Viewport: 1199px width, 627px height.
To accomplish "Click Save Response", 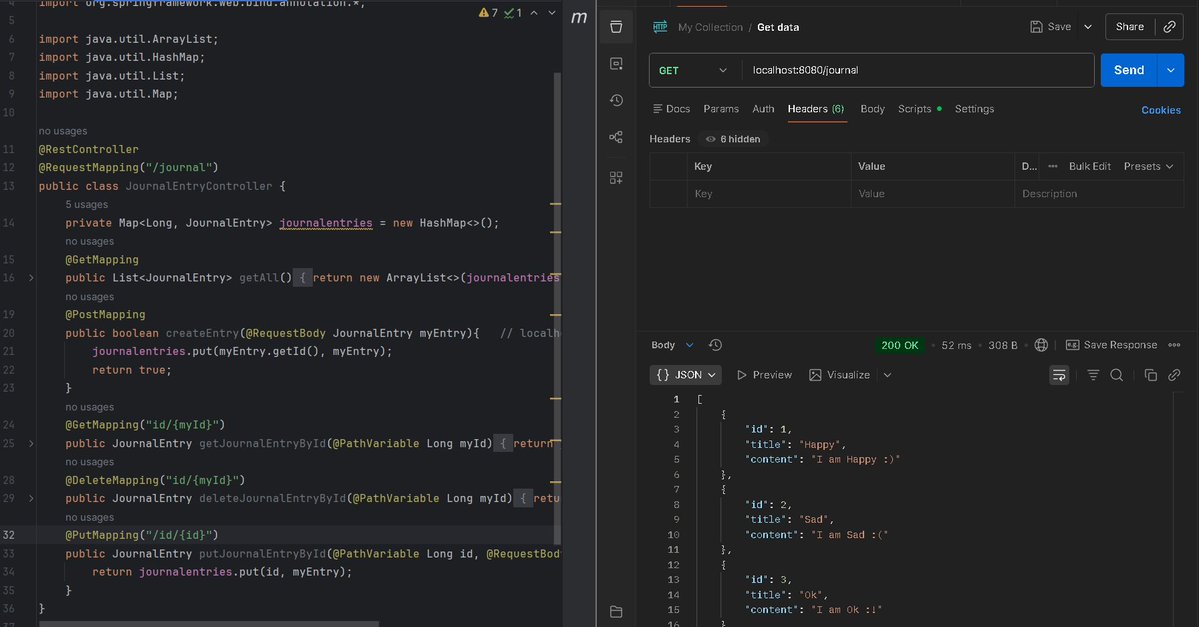I will 1111,346.
